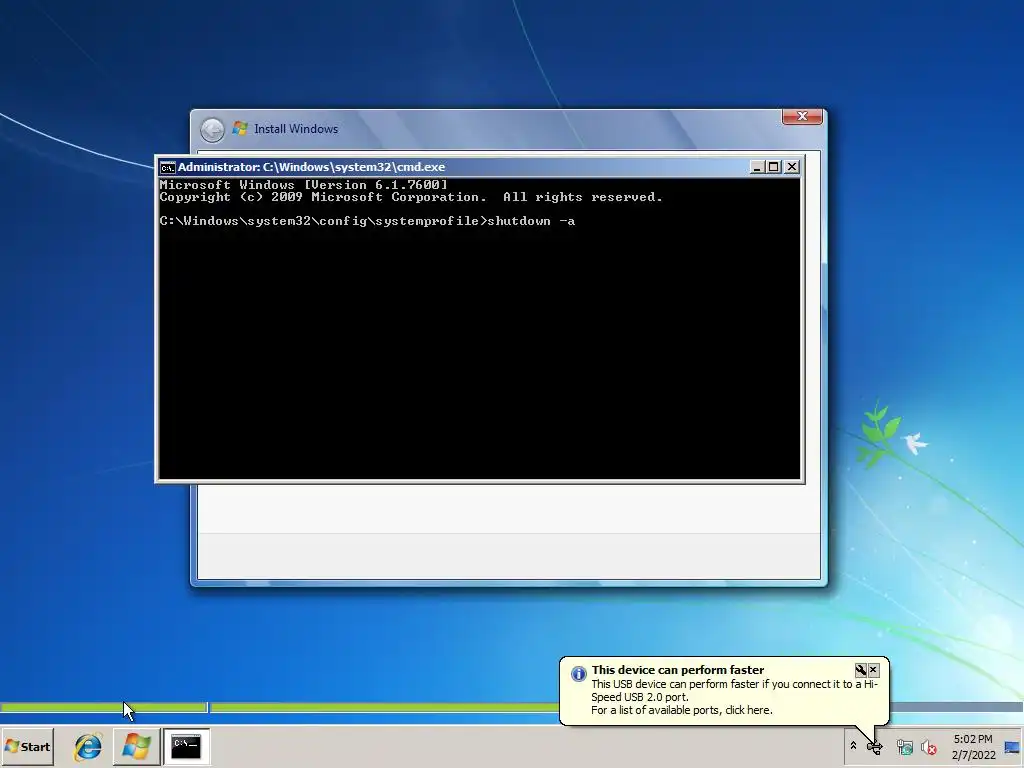This screenshot has width=1024, height=768.
Task: Click the balloon information icon
Action: (579, 673)
